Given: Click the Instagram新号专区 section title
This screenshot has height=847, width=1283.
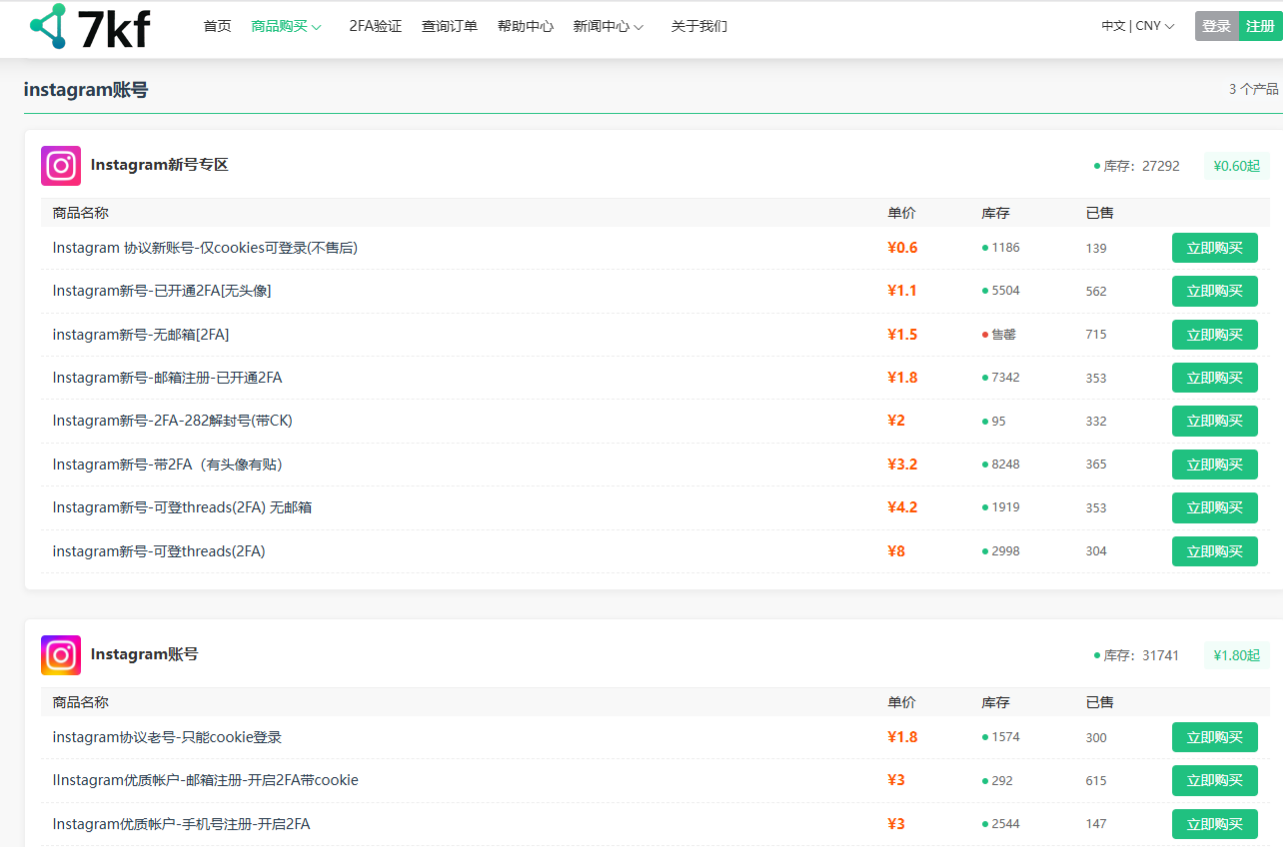Looking at the screenshot, I should point(159,165).
